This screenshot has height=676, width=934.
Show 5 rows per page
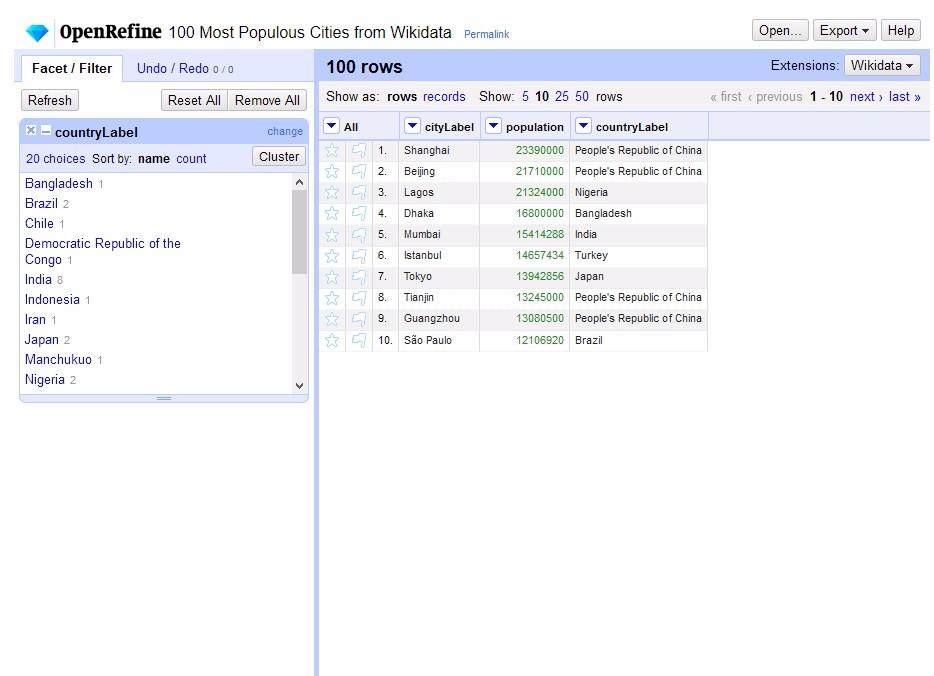point(525,96)
